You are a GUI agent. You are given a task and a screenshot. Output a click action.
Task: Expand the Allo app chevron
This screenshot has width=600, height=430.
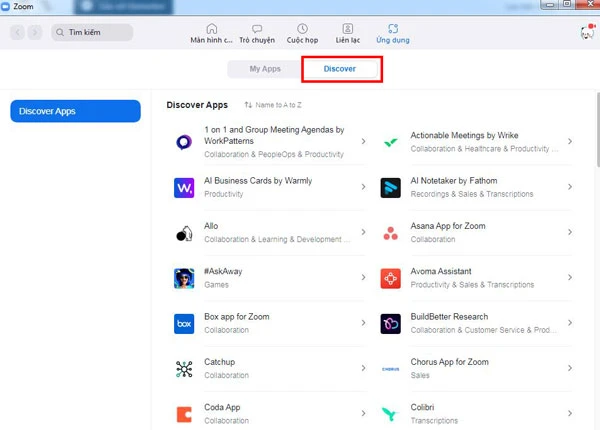point(363,233)
